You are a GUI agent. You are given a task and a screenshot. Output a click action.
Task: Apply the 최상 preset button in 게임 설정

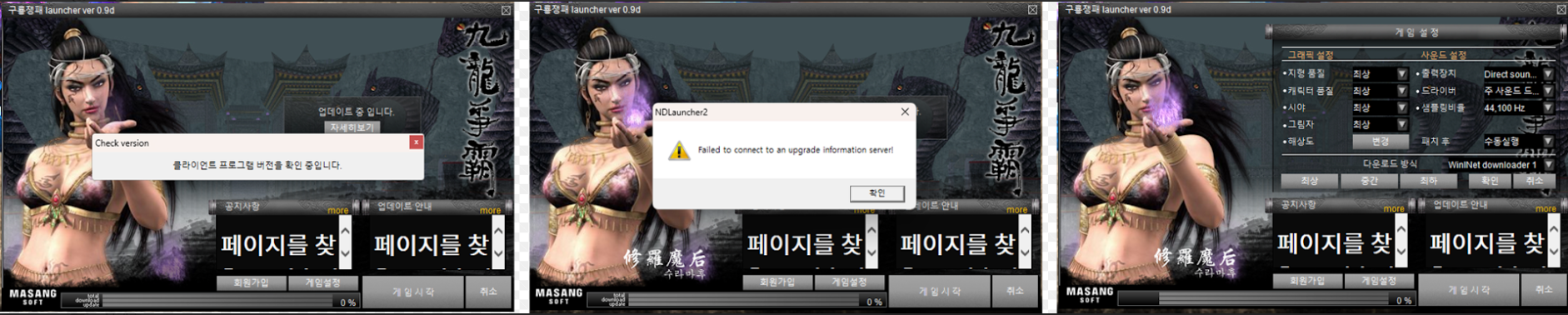(x=1310, y=181)
